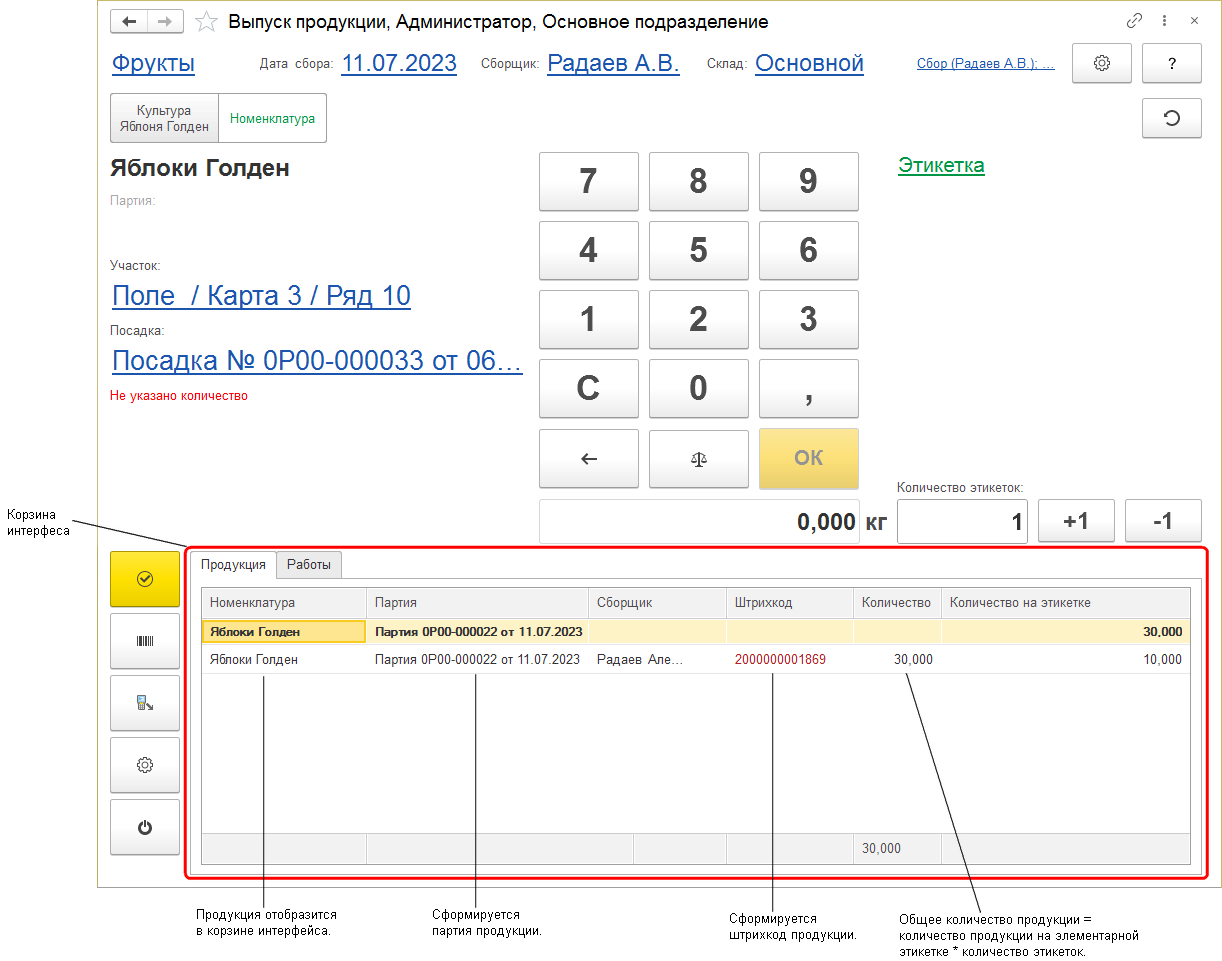
Task: Click the data terminal import button
Action: [144, 703]
